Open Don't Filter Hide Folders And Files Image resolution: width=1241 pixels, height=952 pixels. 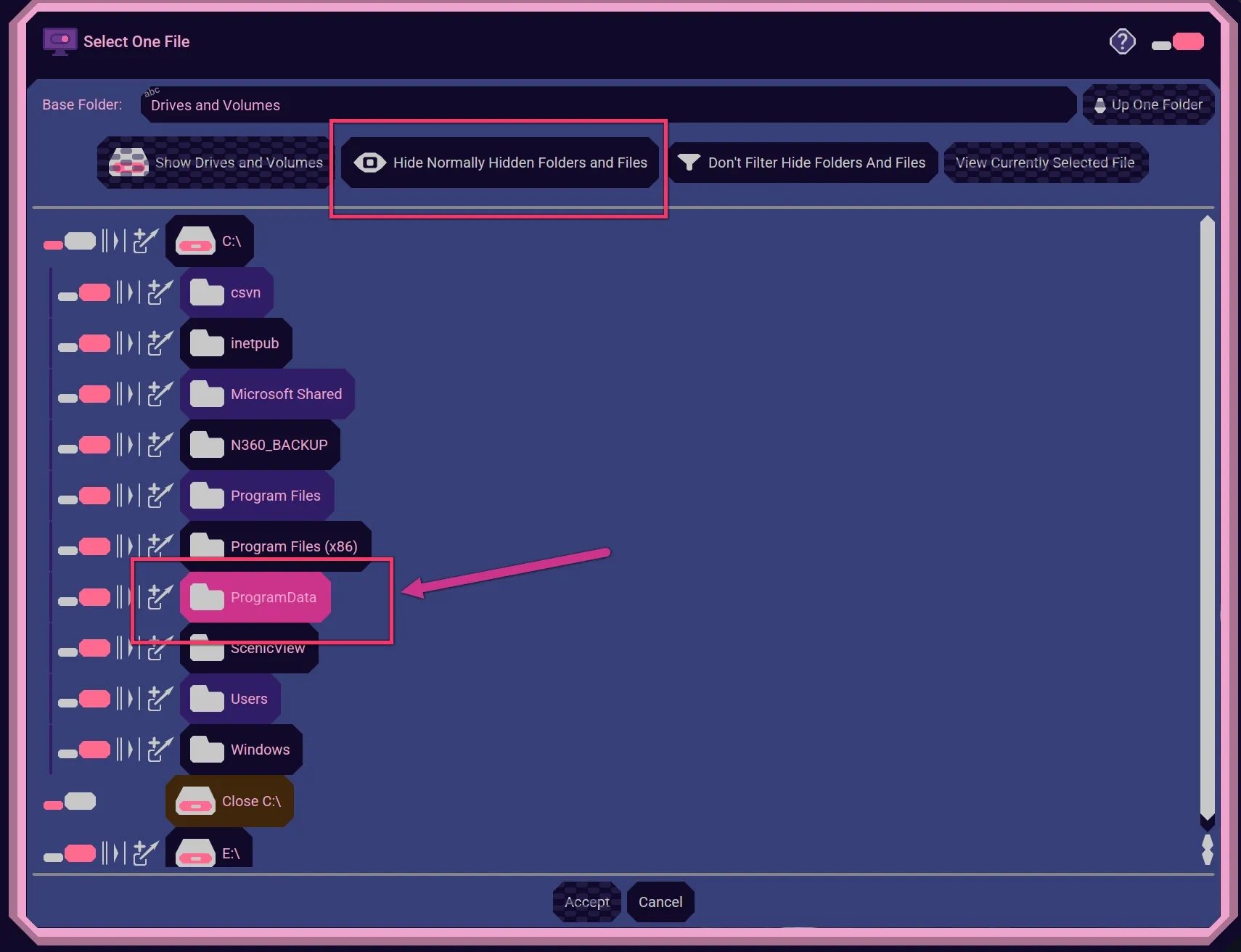[802, 163]
